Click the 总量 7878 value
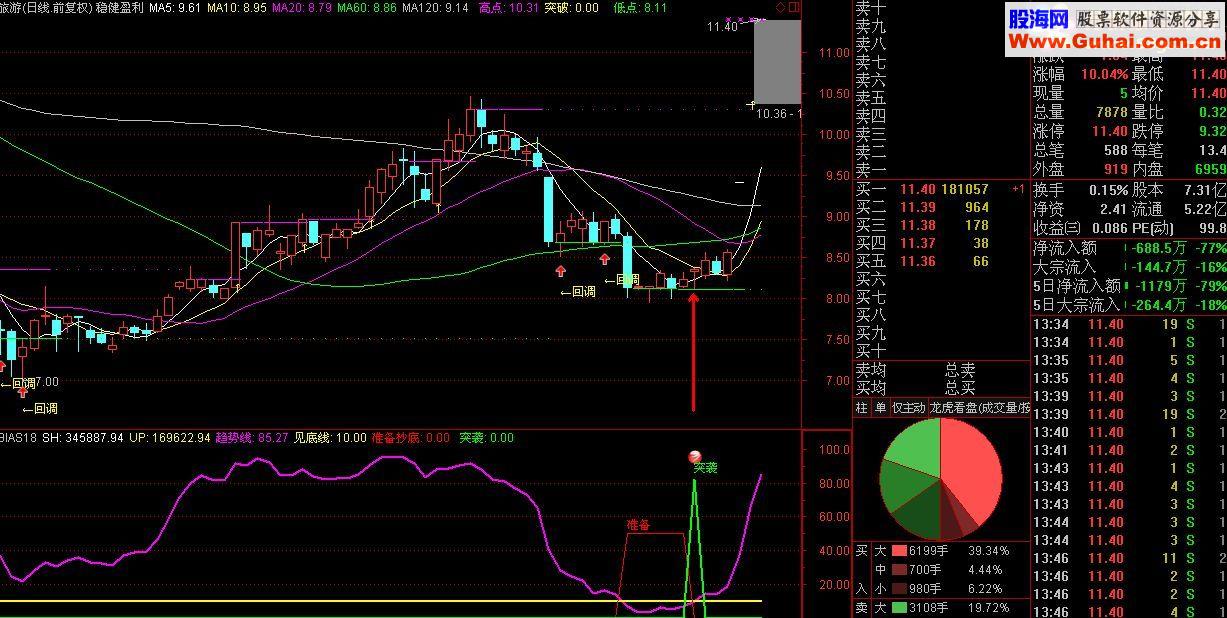The image size is (1227, 618). [1111, 112]
